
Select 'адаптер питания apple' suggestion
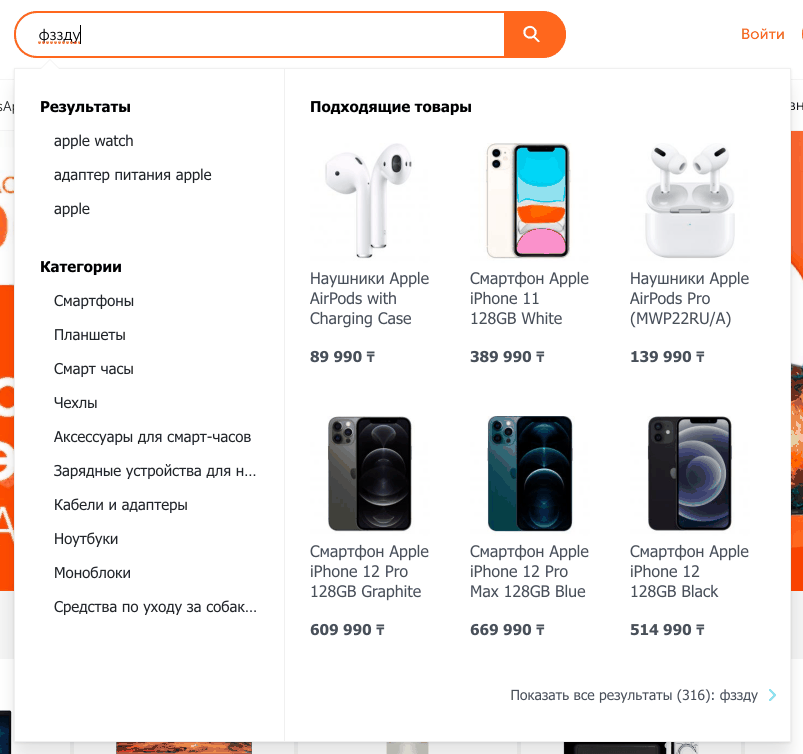[x=133, y=175]
